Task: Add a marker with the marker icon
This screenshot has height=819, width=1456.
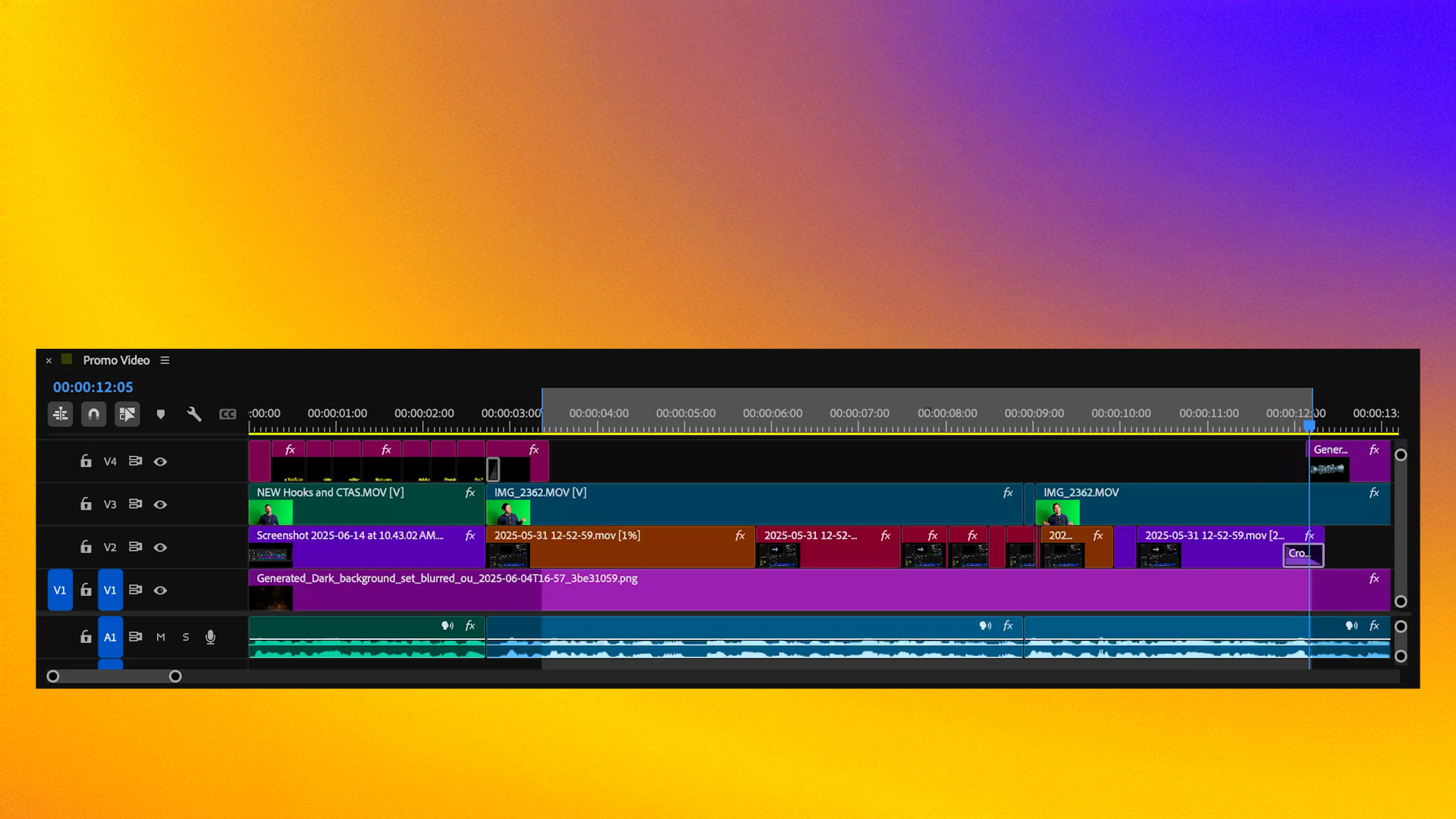Action: pos(161,414)
